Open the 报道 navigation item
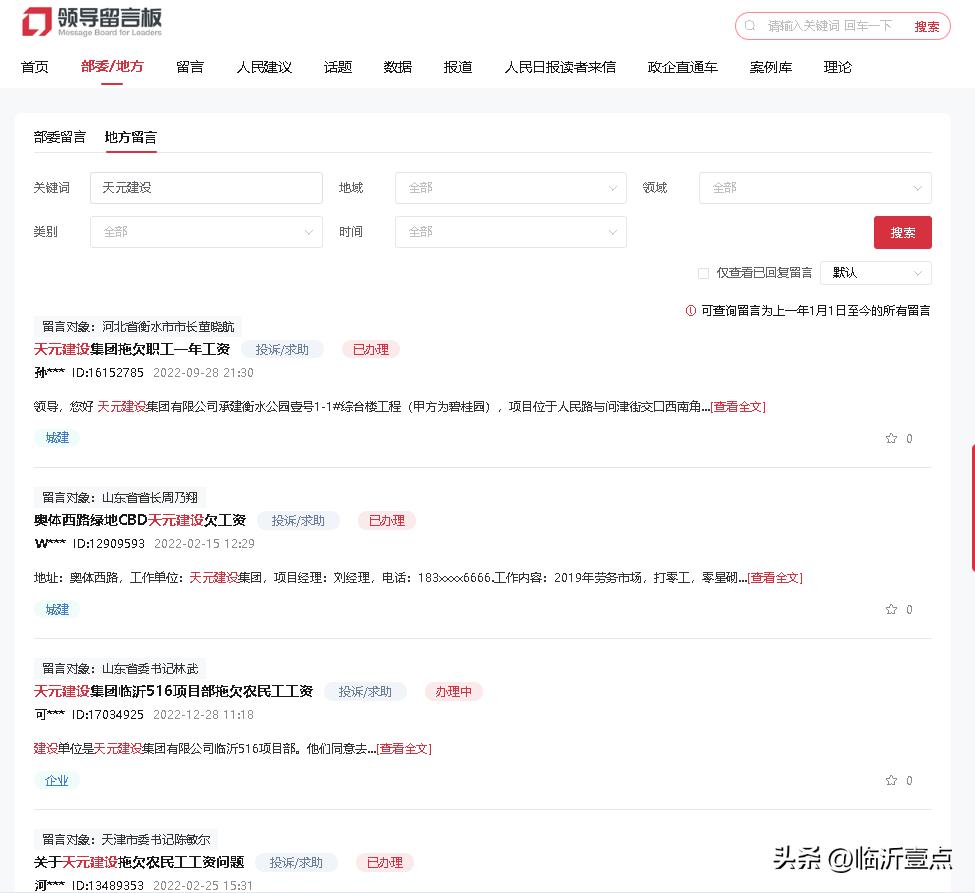The width and height of the screenshot is (975, 893). tap(458, 67)
